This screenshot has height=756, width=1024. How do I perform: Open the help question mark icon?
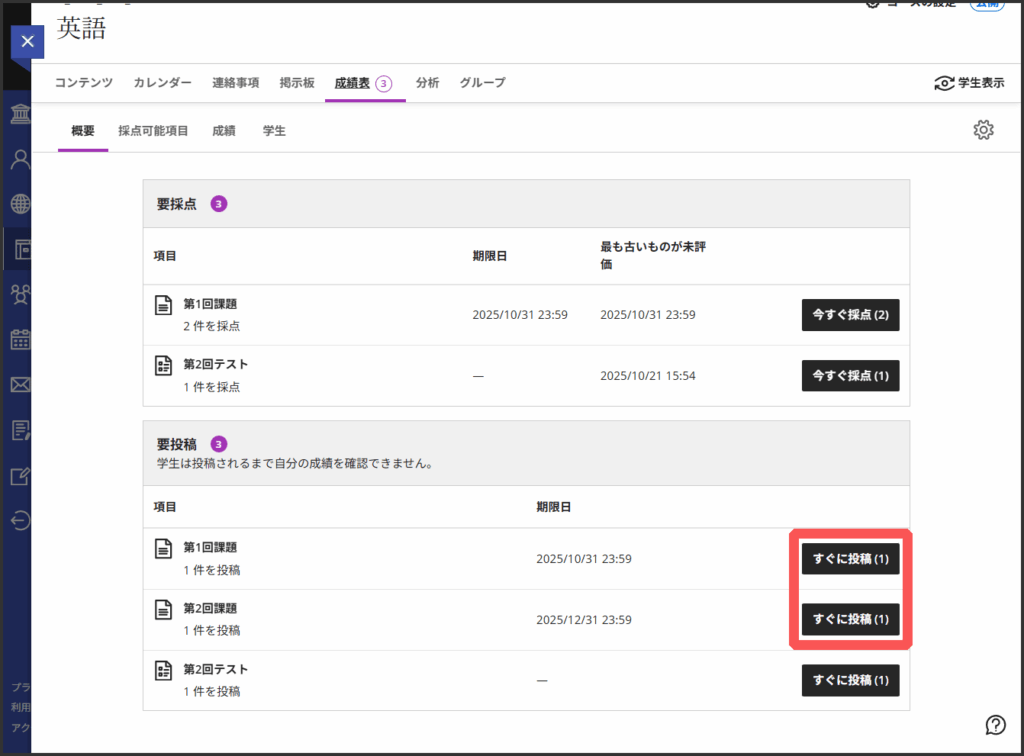(995, 724)
